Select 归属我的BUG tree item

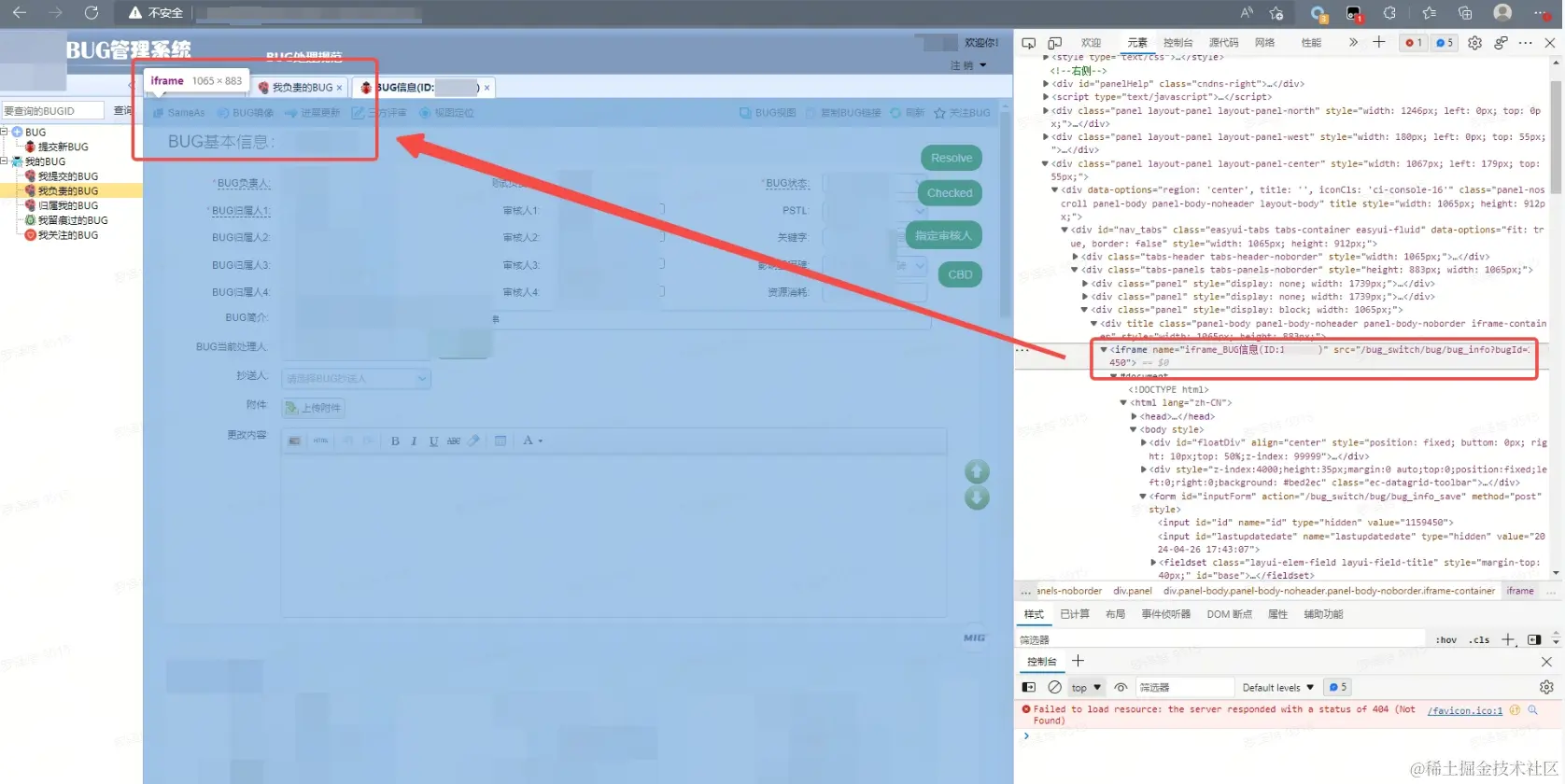67,205
